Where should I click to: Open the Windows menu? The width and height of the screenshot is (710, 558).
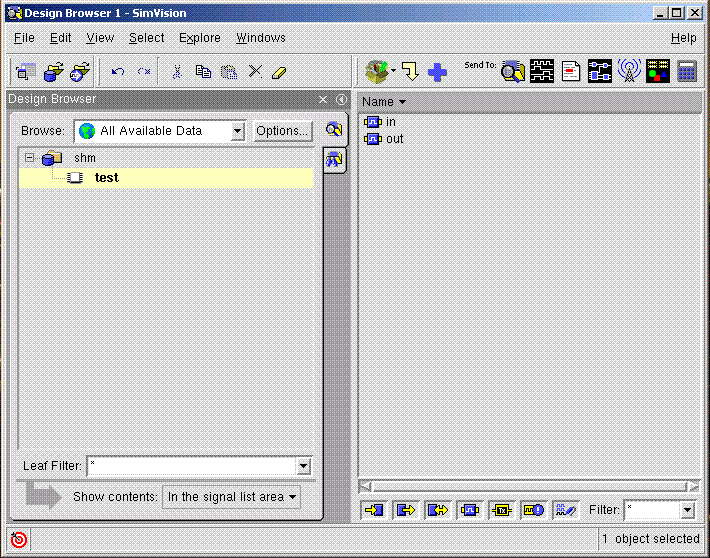point(261,38)
